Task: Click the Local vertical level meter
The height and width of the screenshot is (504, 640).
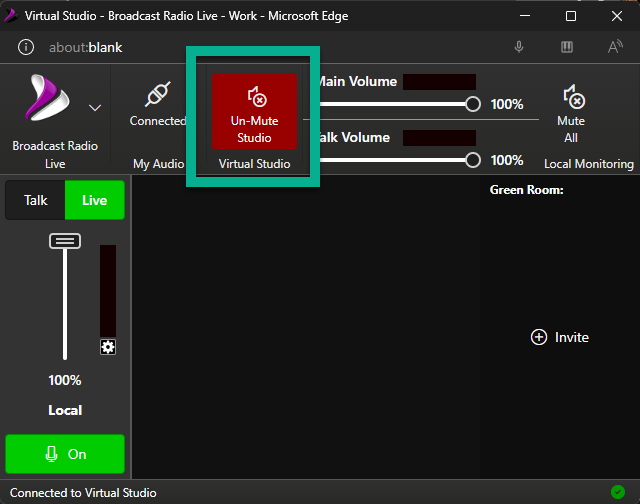Action: [108, 291]
